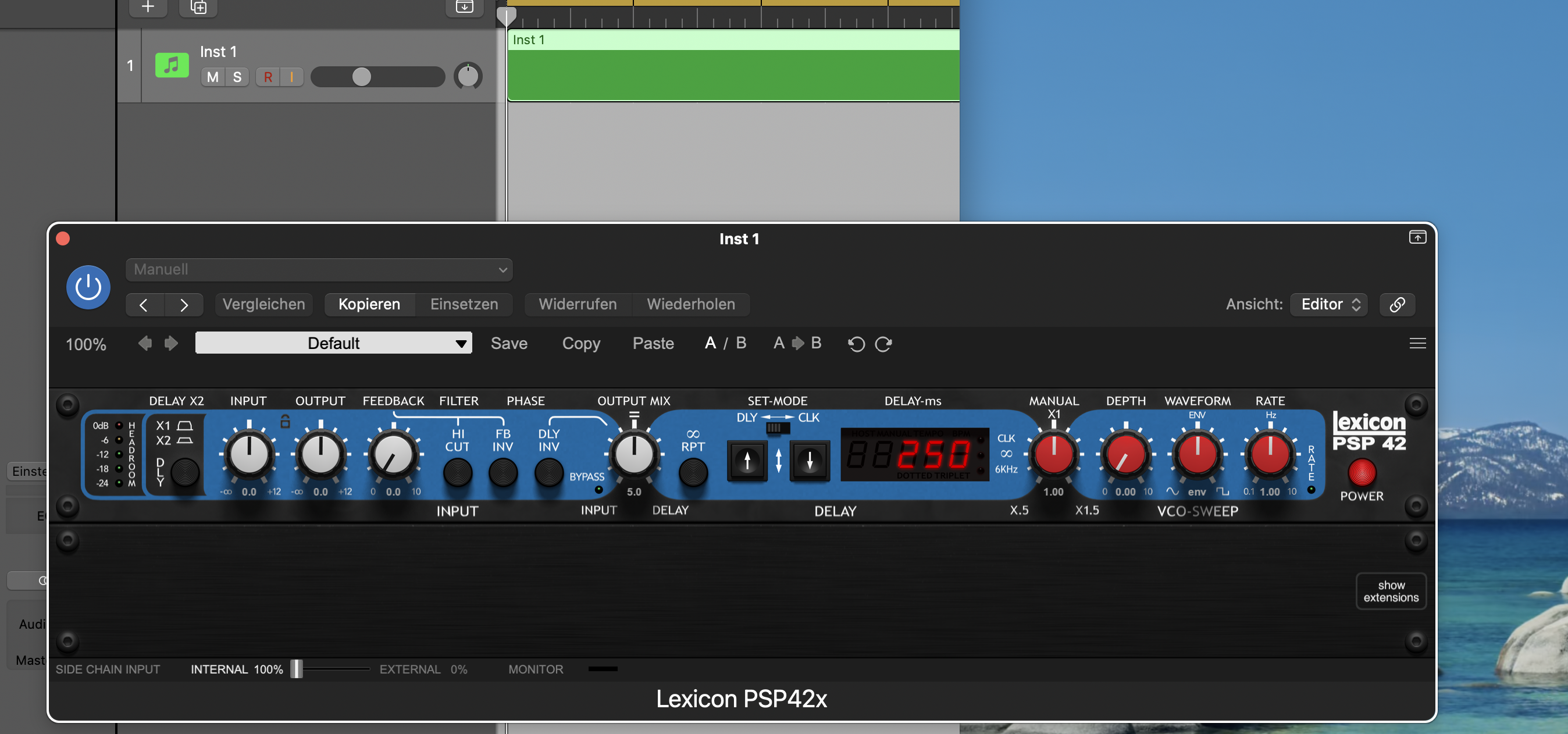Image resolution: width=1568 pixels, height=734 pixels.
Task: Click Save in the preset bar
Action: click(x=509, y=343)
